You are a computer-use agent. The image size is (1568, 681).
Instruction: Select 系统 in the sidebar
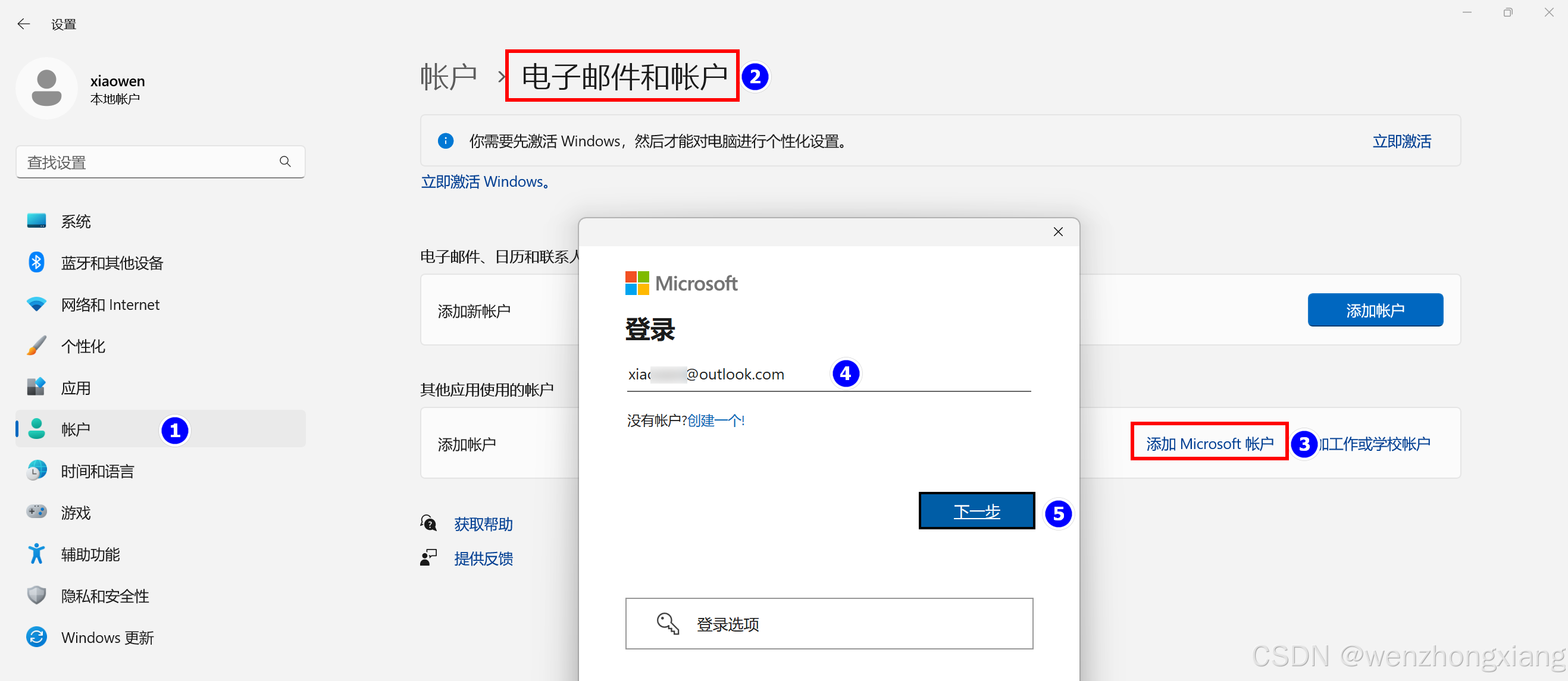[76, 221]
